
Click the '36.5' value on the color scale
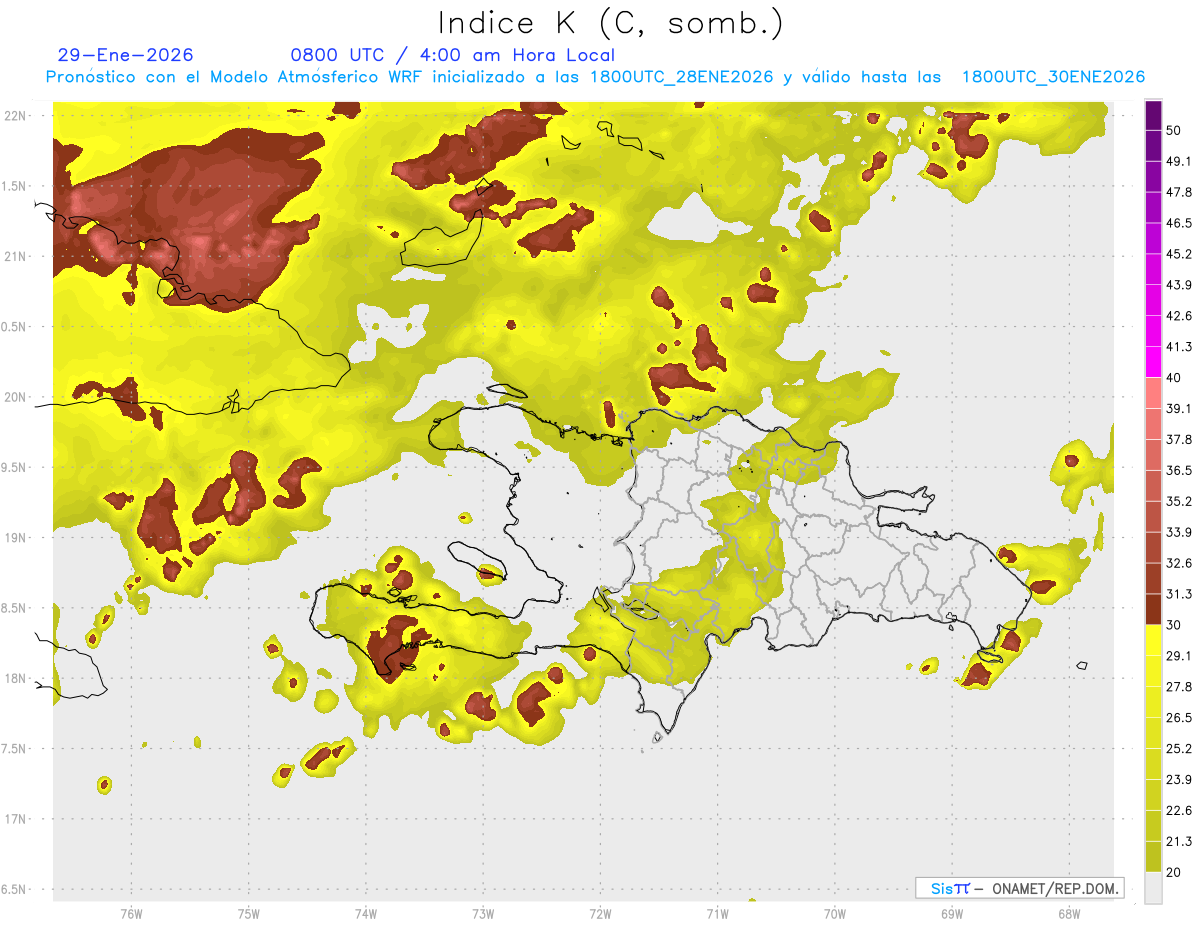1179,470
